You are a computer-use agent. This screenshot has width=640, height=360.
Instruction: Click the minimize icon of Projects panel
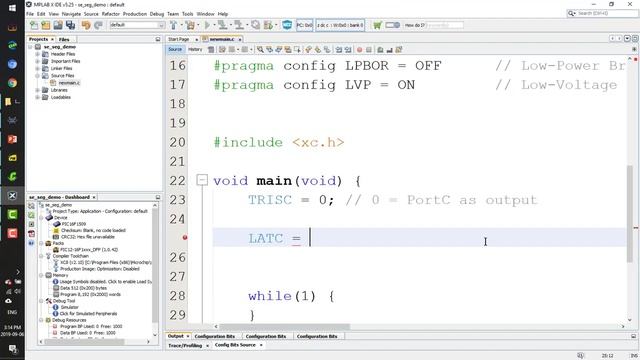pos(158,39)
